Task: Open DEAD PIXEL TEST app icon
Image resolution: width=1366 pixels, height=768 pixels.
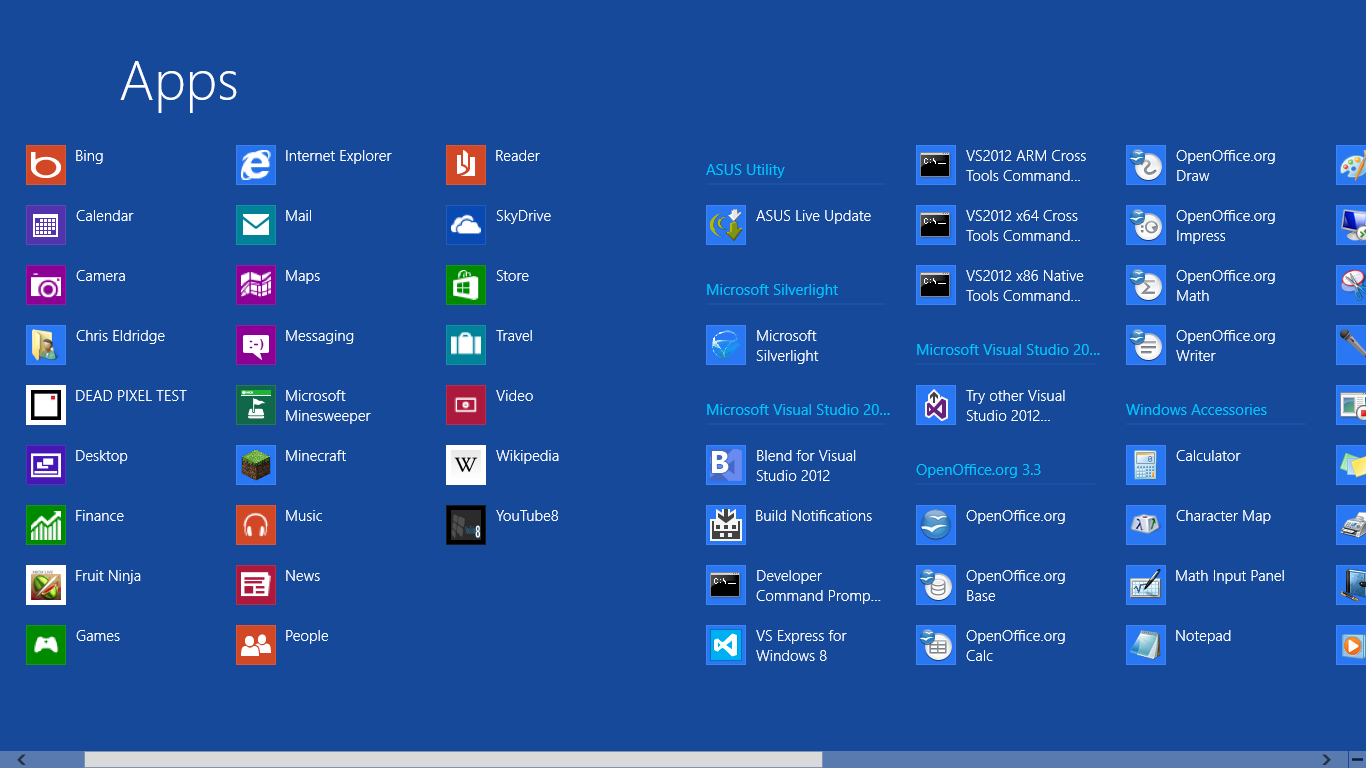Action: [x=46, y=405]
